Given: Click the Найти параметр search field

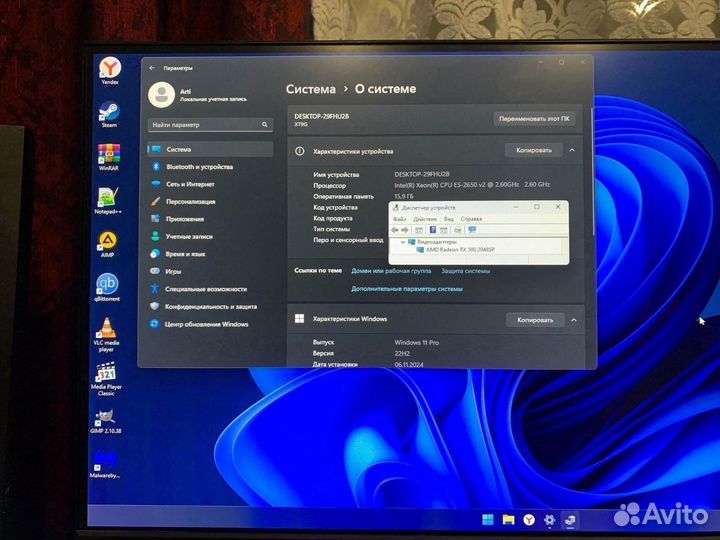Looking at the screenshot, I should (x=210, y=125).
